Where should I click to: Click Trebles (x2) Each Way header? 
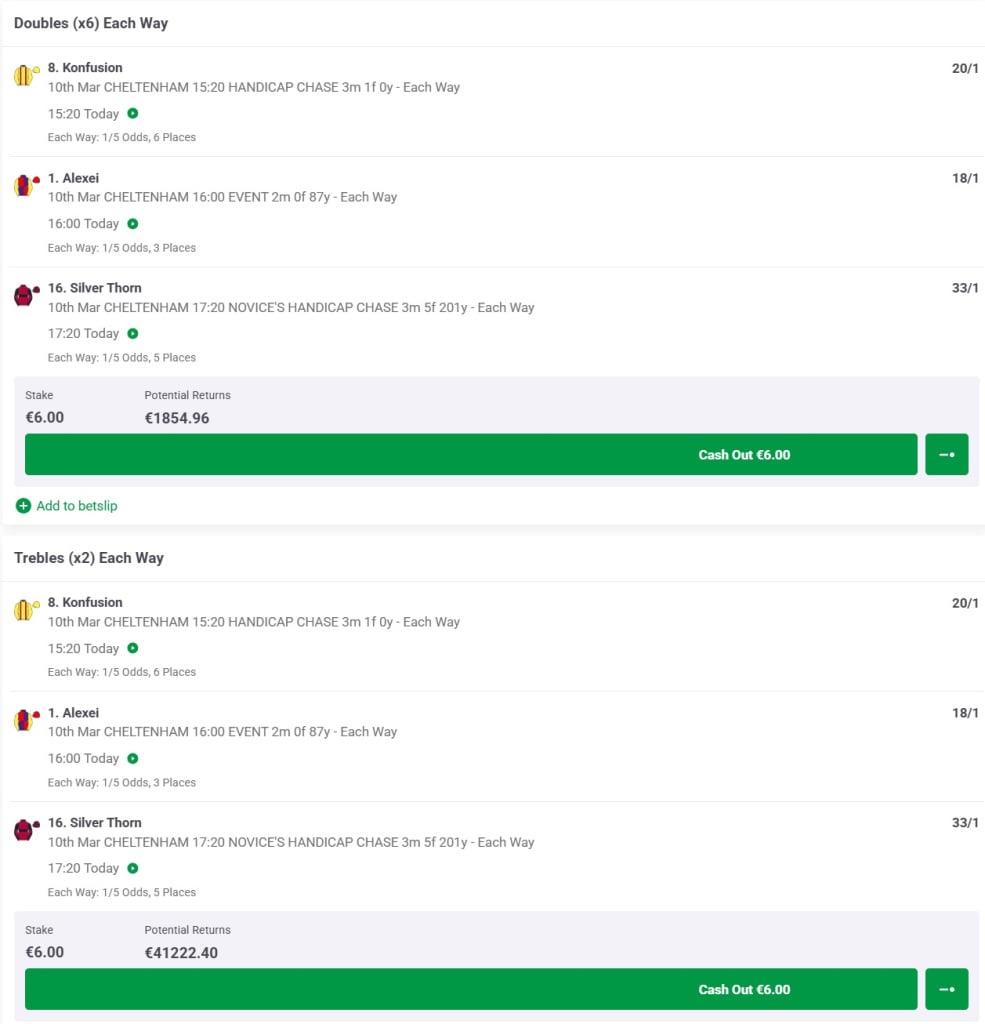[x=89, y=558]
